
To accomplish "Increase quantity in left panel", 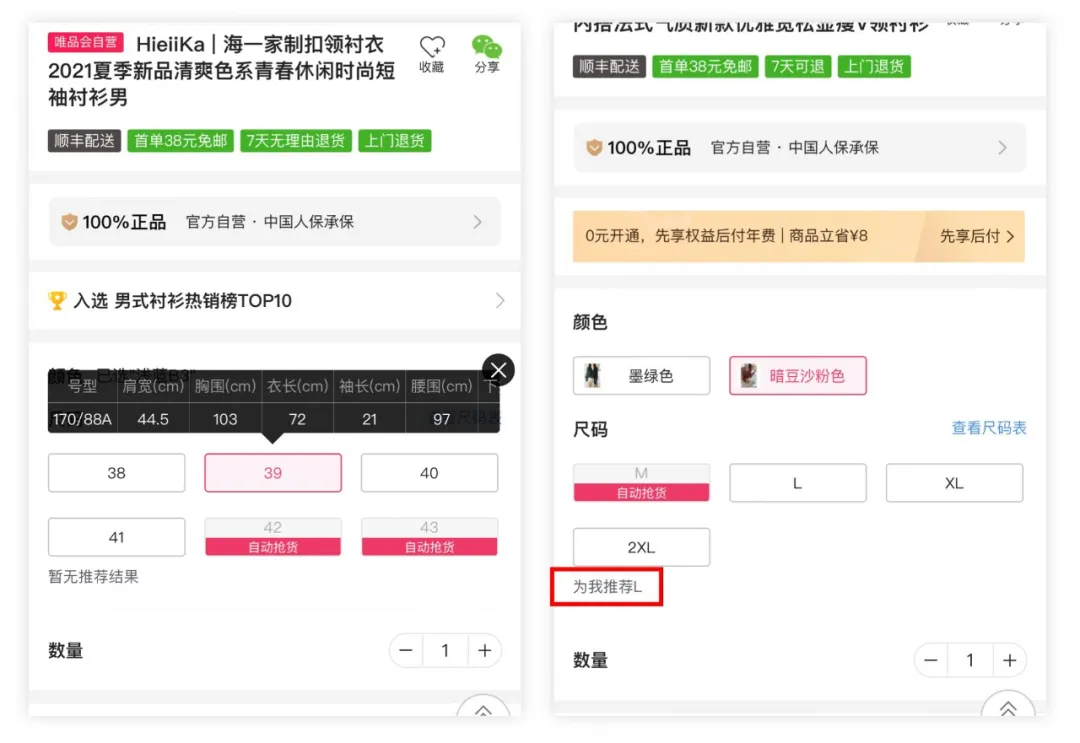I will click(484, 650).
